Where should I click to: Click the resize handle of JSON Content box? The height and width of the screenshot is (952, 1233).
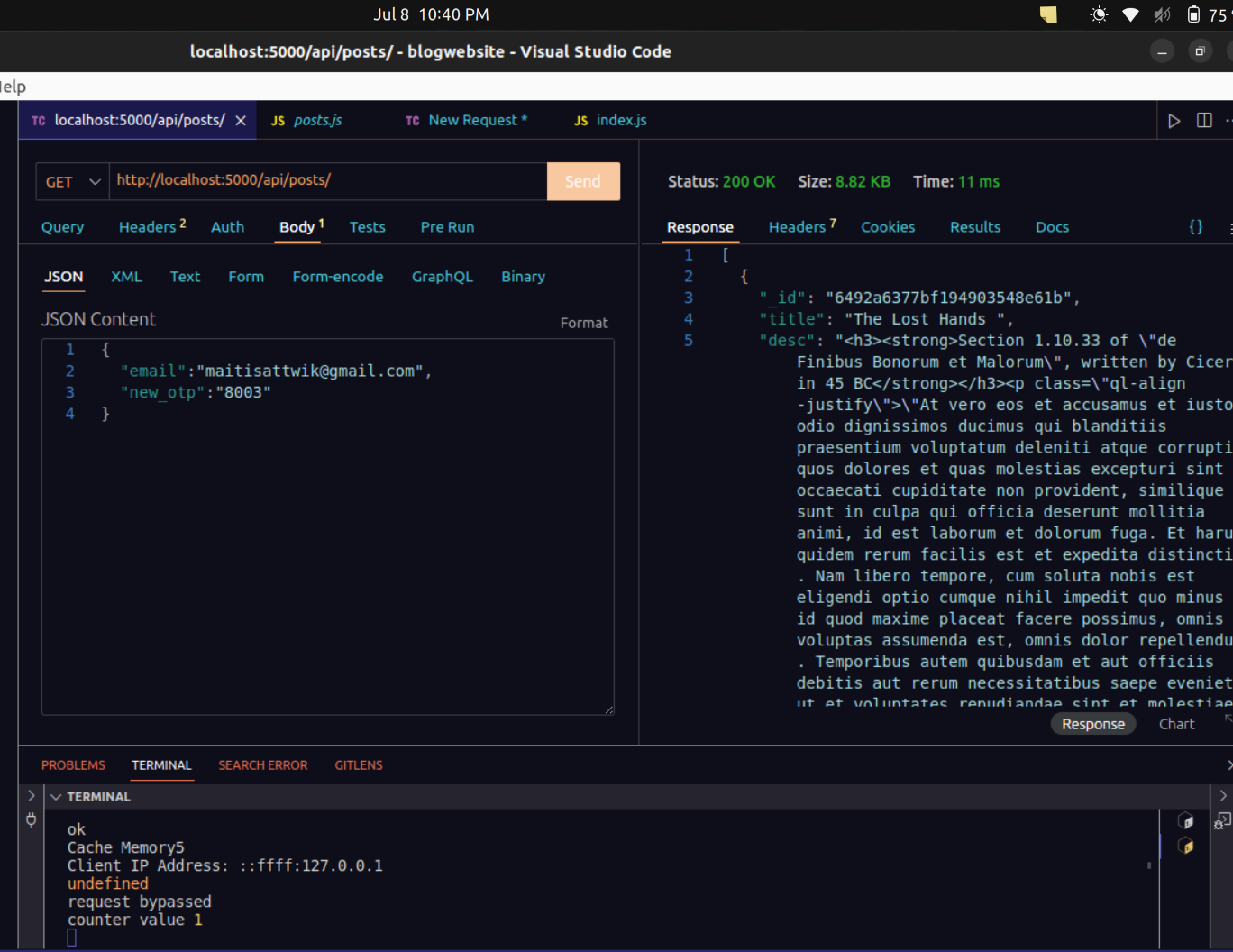pos(609,710)
